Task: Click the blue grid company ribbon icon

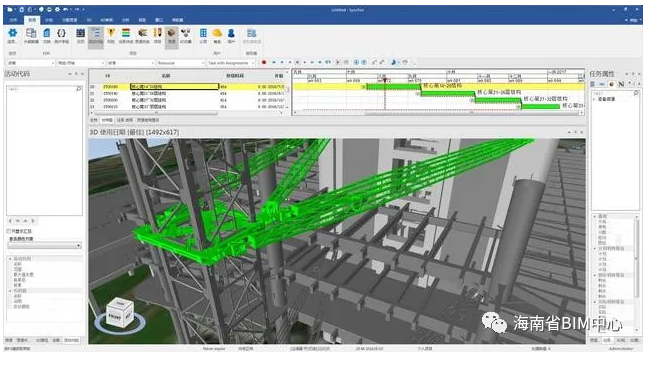Action: [203, 33]
